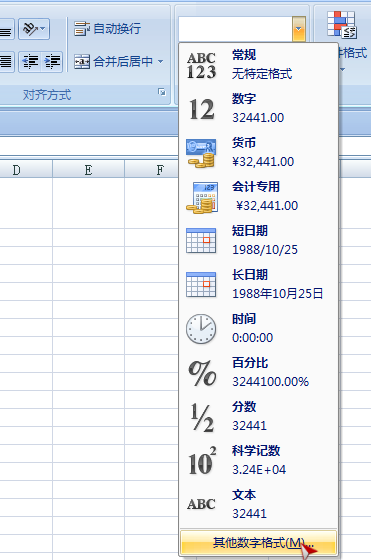Screen dimensions: 371x560
Task: Select column E header
Action: [x=89, y=169]
